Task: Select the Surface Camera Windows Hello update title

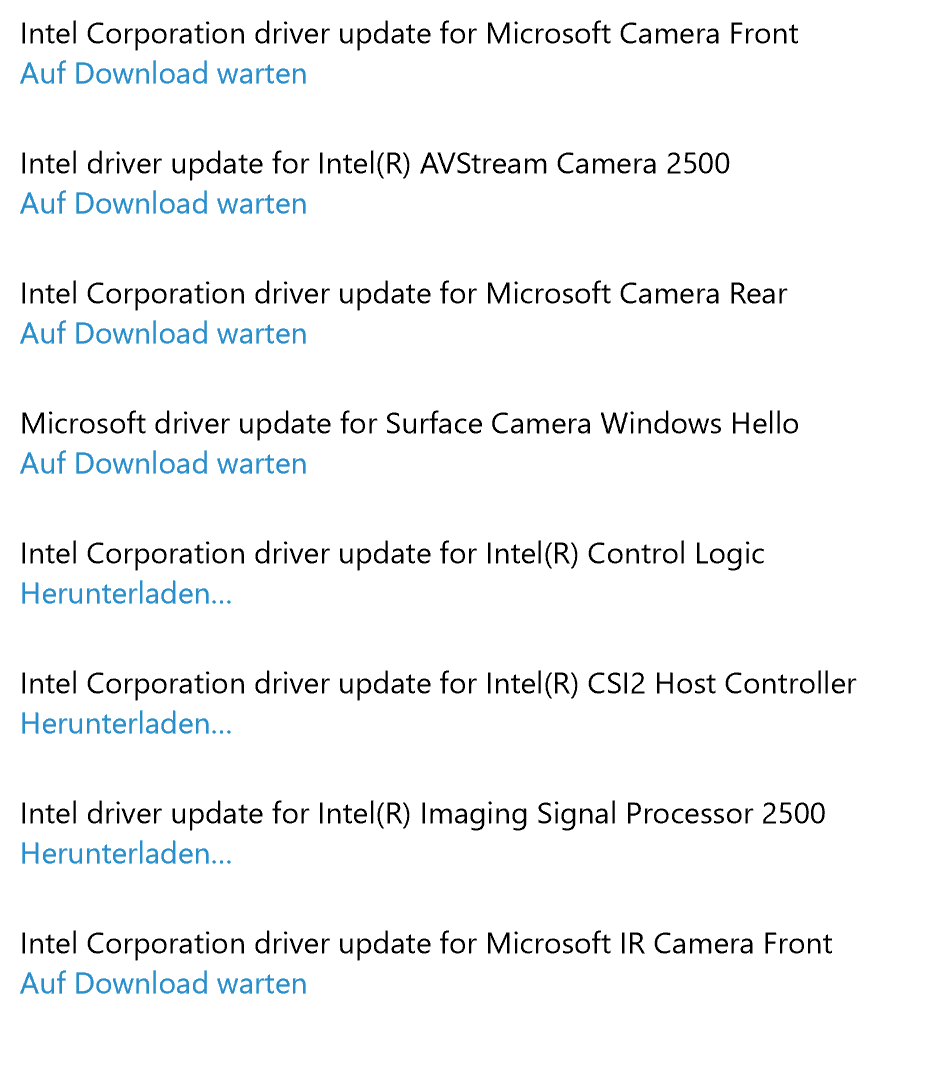Action: (409, 424)
